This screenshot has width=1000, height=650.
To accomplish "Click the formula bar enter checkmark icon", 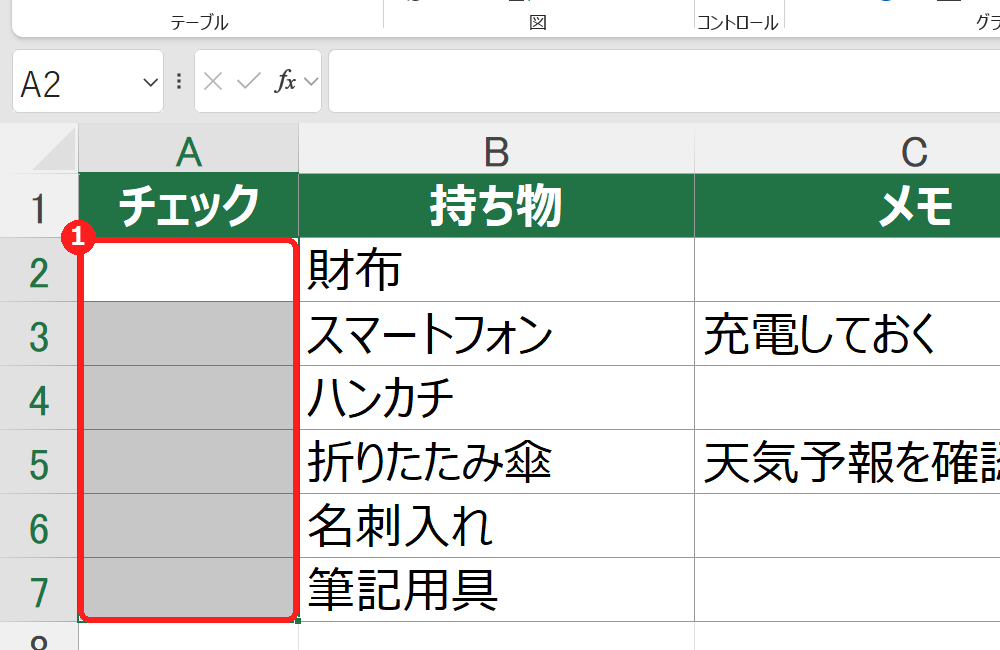I will tap(249, 82).
